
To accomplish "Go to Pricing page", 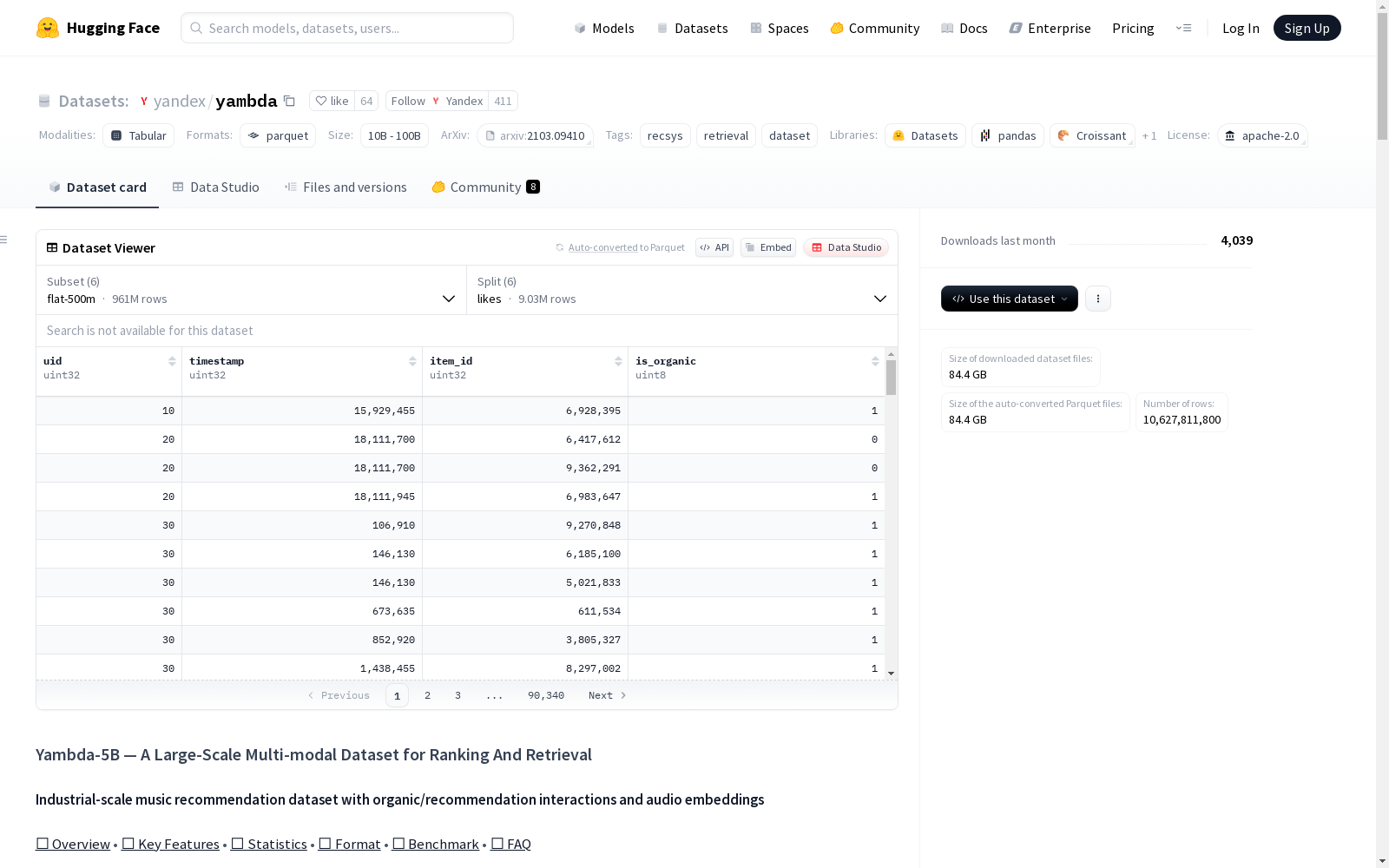I will tap(1133, 28).
